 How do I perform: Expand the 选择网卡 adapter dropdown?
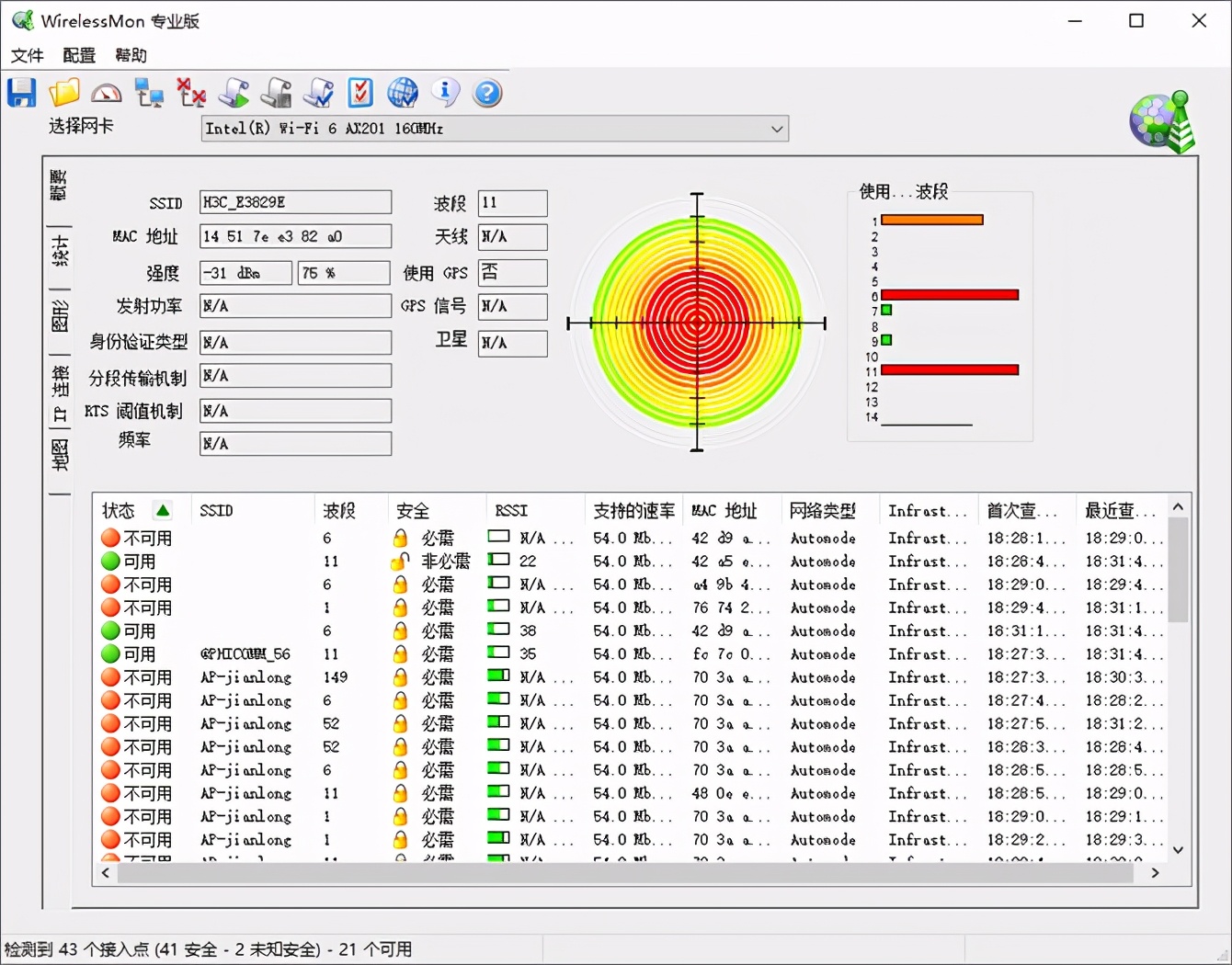[x=777, y=129]
